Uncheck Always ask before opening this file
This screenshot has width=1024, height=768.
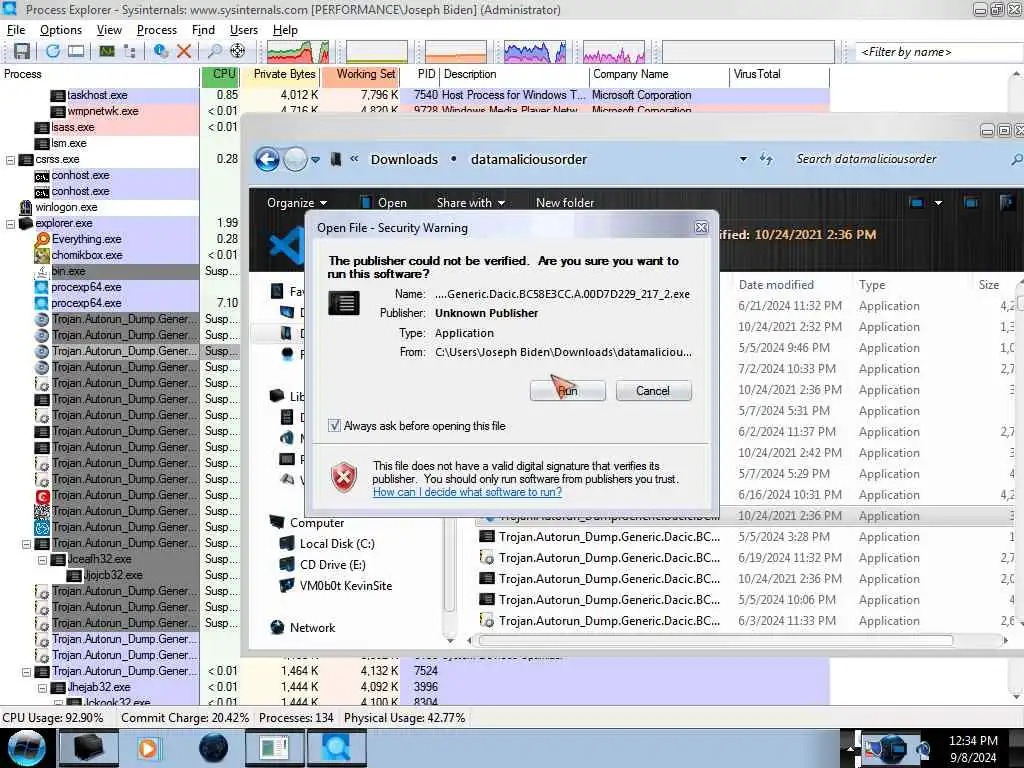click(x=334, y=426)
